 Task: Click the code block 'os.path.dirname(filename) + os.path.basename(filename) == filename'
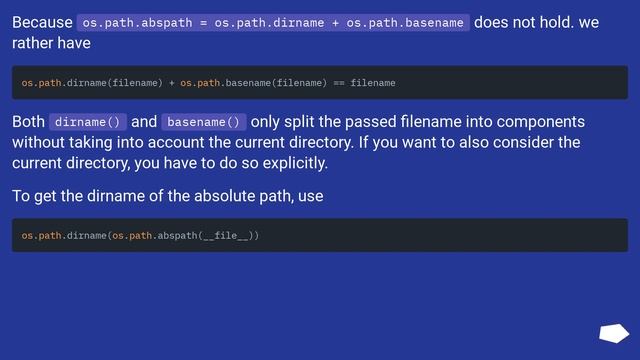[x=320, y=83]
